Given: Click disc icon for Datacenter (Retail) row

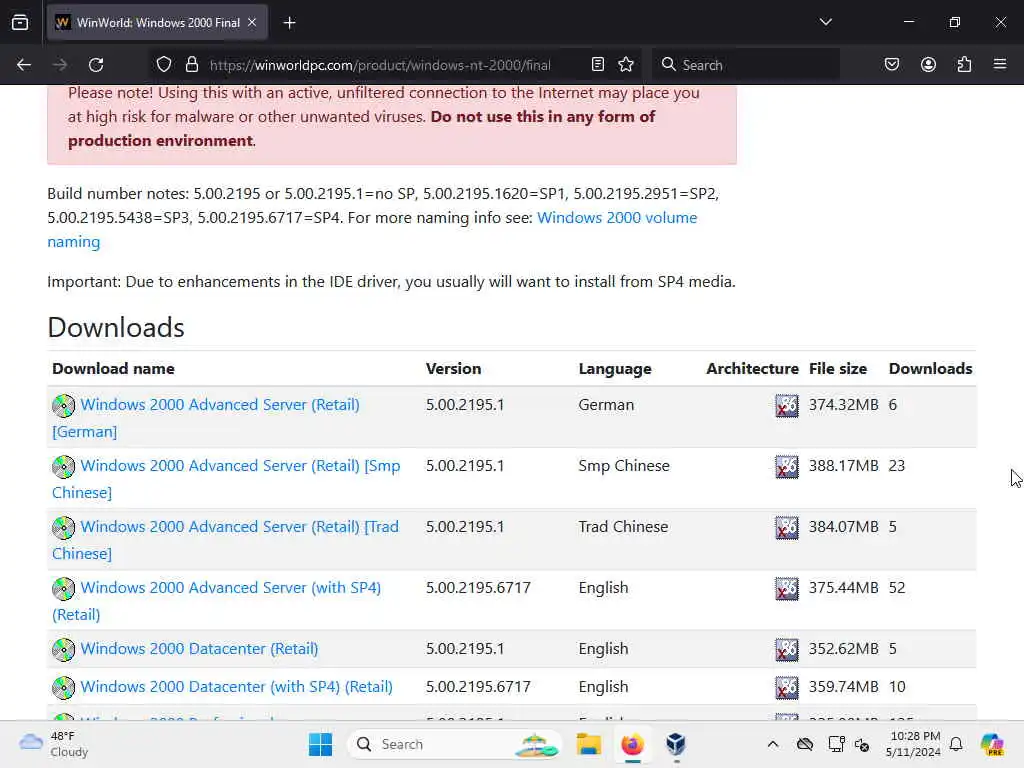Looking at the screenshot, I should pos(63,650).
